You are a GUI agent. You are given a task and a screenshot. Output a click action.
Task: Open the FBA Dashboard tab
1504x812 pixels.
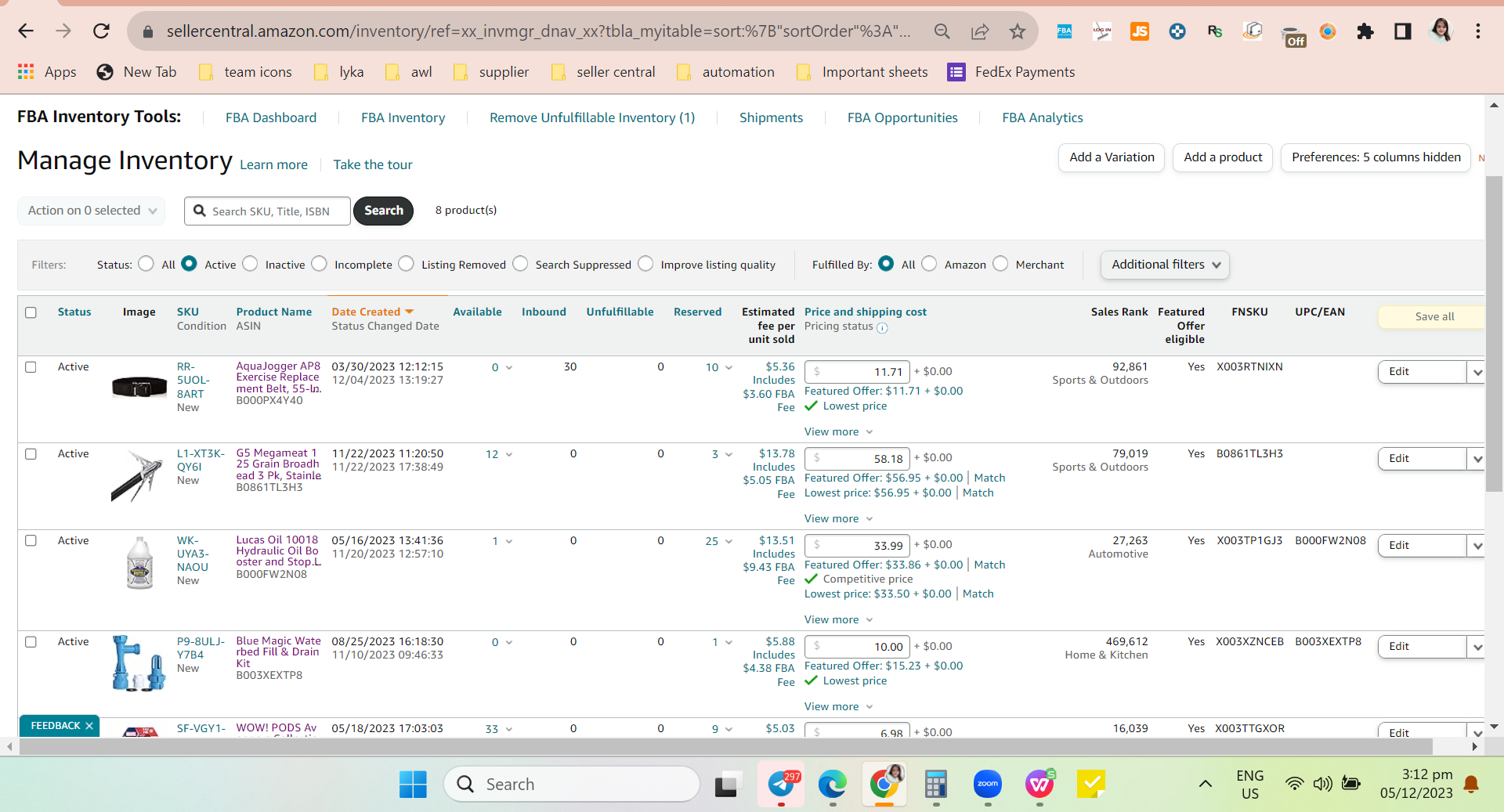[x=271, y=117]
